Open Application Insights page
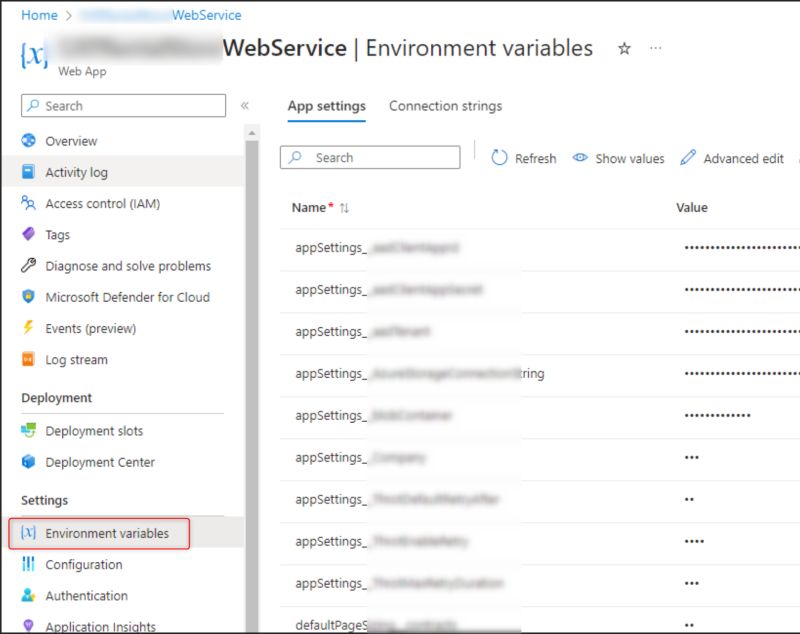This screenshot has height=634, width=800. point(101,626)
